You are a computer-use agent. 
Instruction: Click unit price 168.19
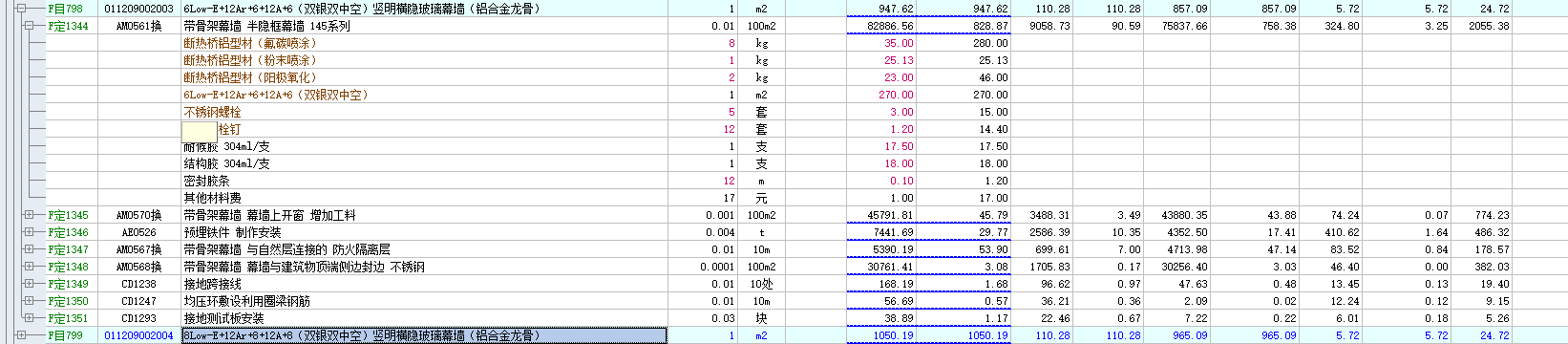[896, 284]
